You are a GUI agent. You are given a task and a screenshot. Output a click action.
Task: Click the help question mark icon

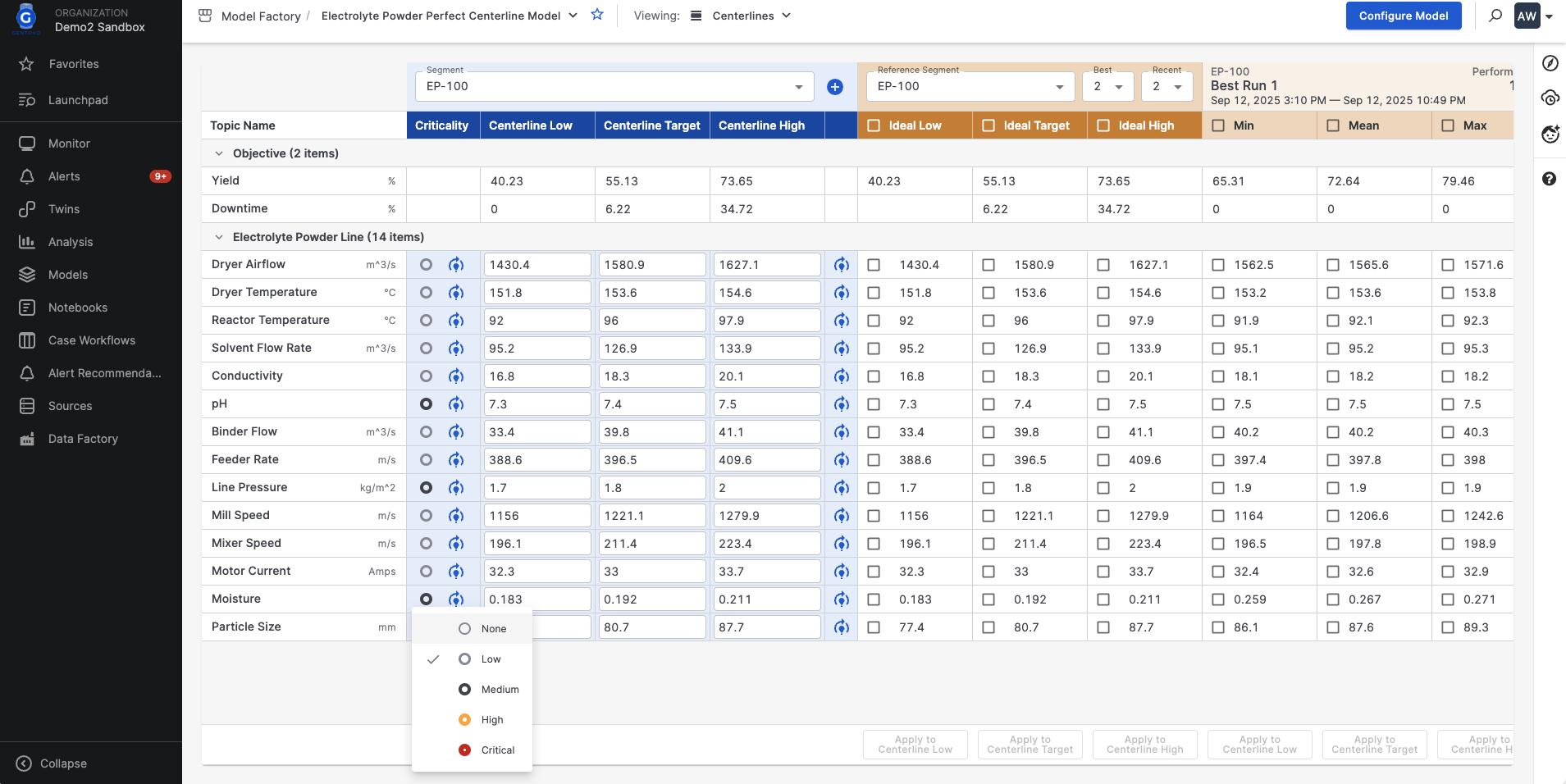click(x=1549, y=179)
